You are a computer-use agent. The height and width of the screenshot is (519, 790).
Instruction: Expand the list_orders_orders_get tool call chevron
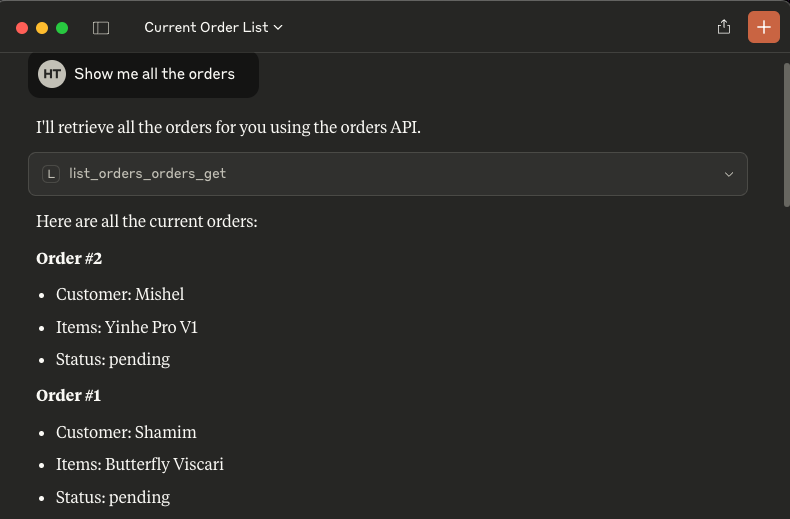(729, 174)
